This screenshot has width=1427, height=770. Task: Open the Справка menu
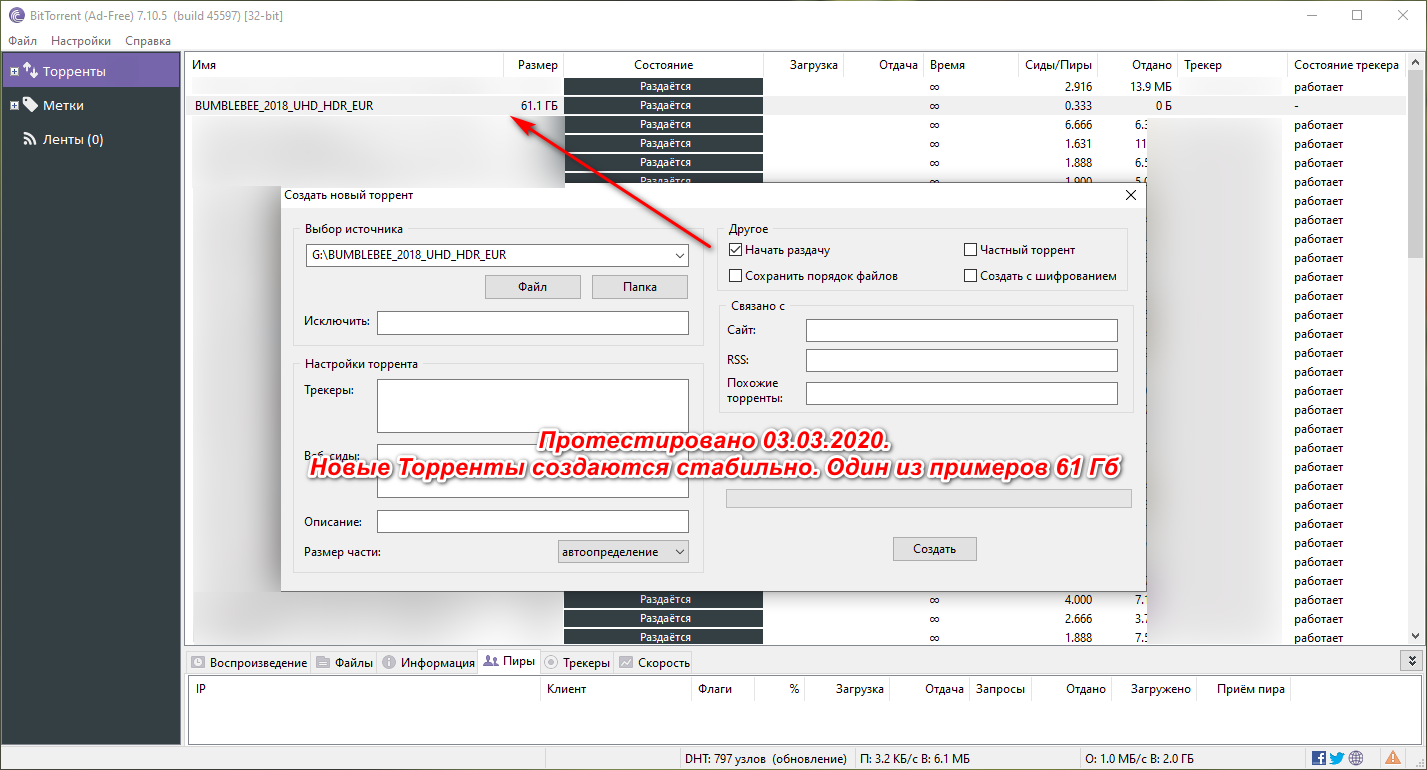point(148,41)
